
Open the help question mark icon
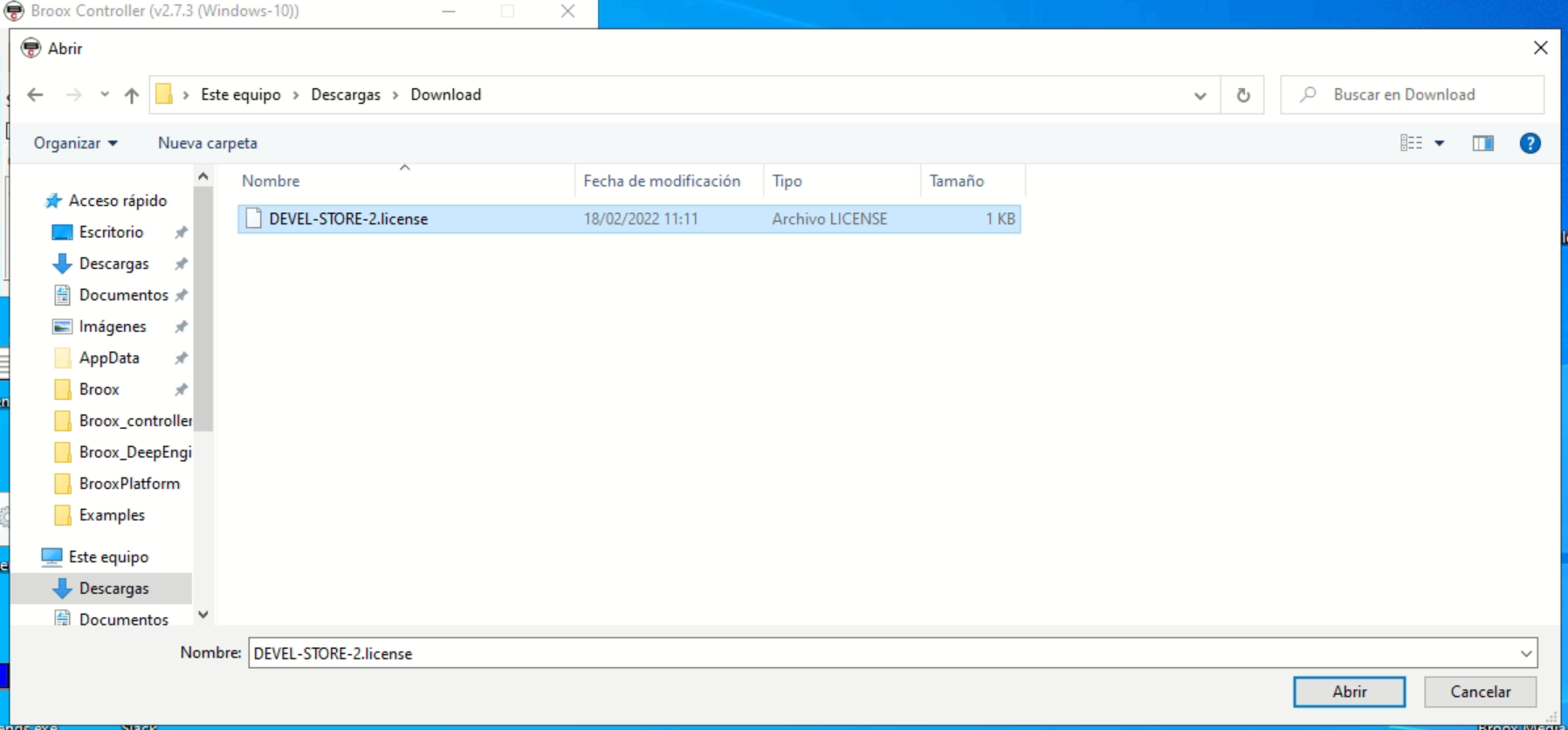pyautogui.click(x=1530, y=143)
